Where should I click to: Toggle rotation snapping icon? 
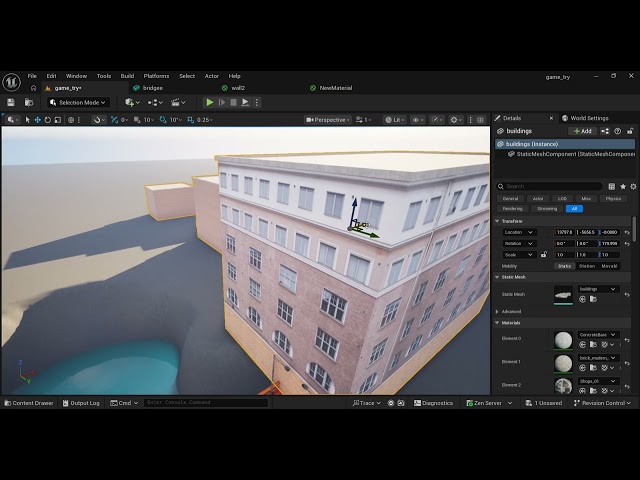point(163,120)
